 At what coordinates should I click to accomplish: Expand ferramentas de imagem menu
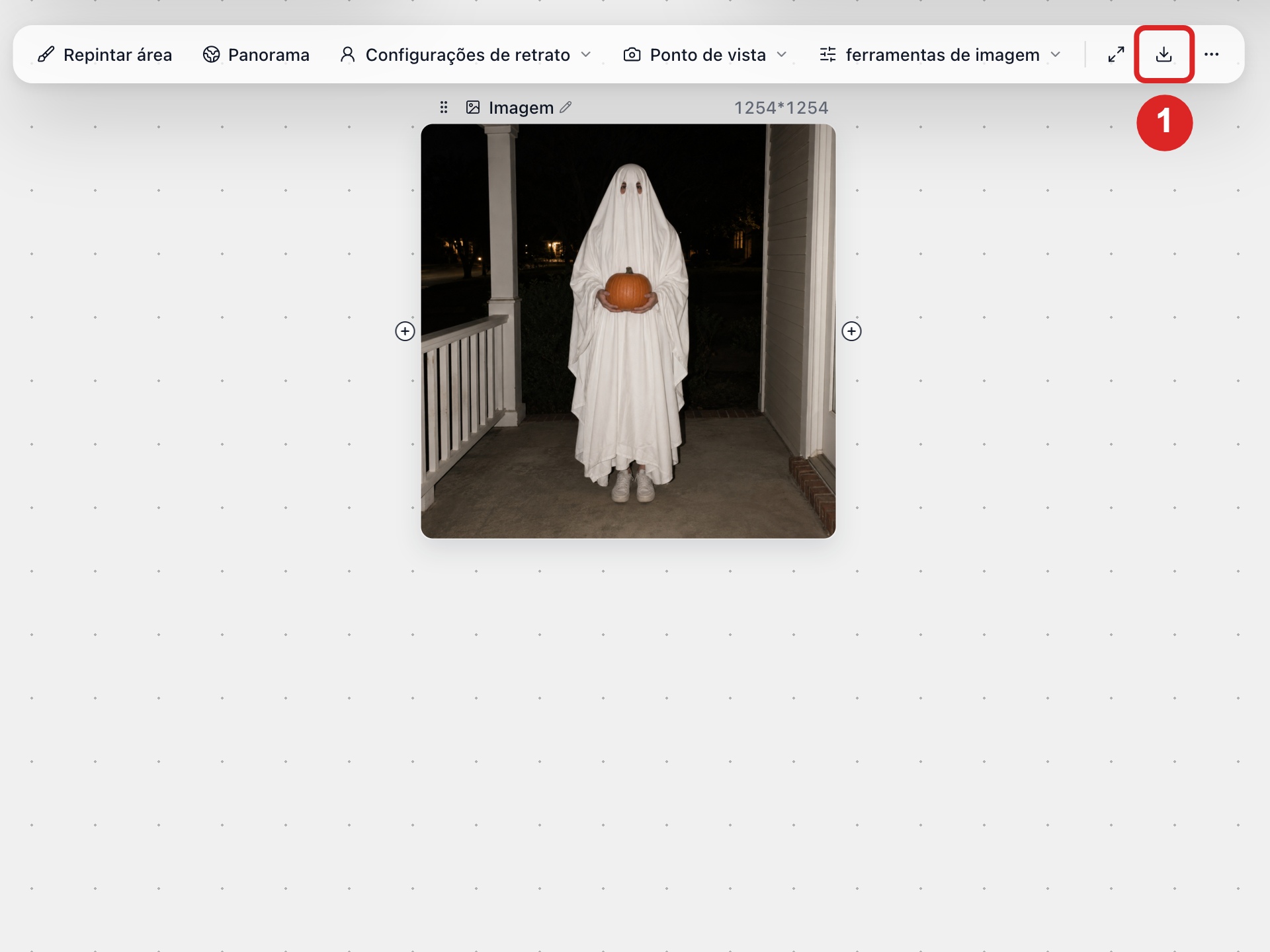pos(940,55)
